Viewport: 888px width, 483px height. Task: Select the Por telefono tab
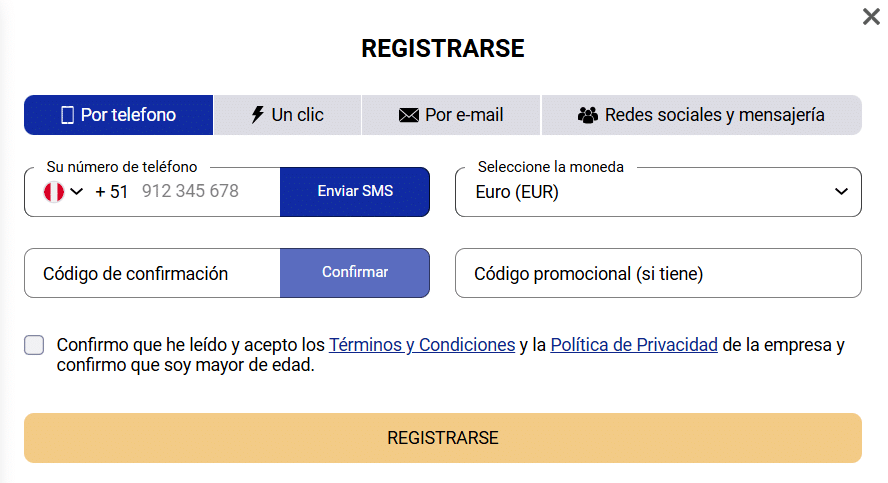point(118,115)
